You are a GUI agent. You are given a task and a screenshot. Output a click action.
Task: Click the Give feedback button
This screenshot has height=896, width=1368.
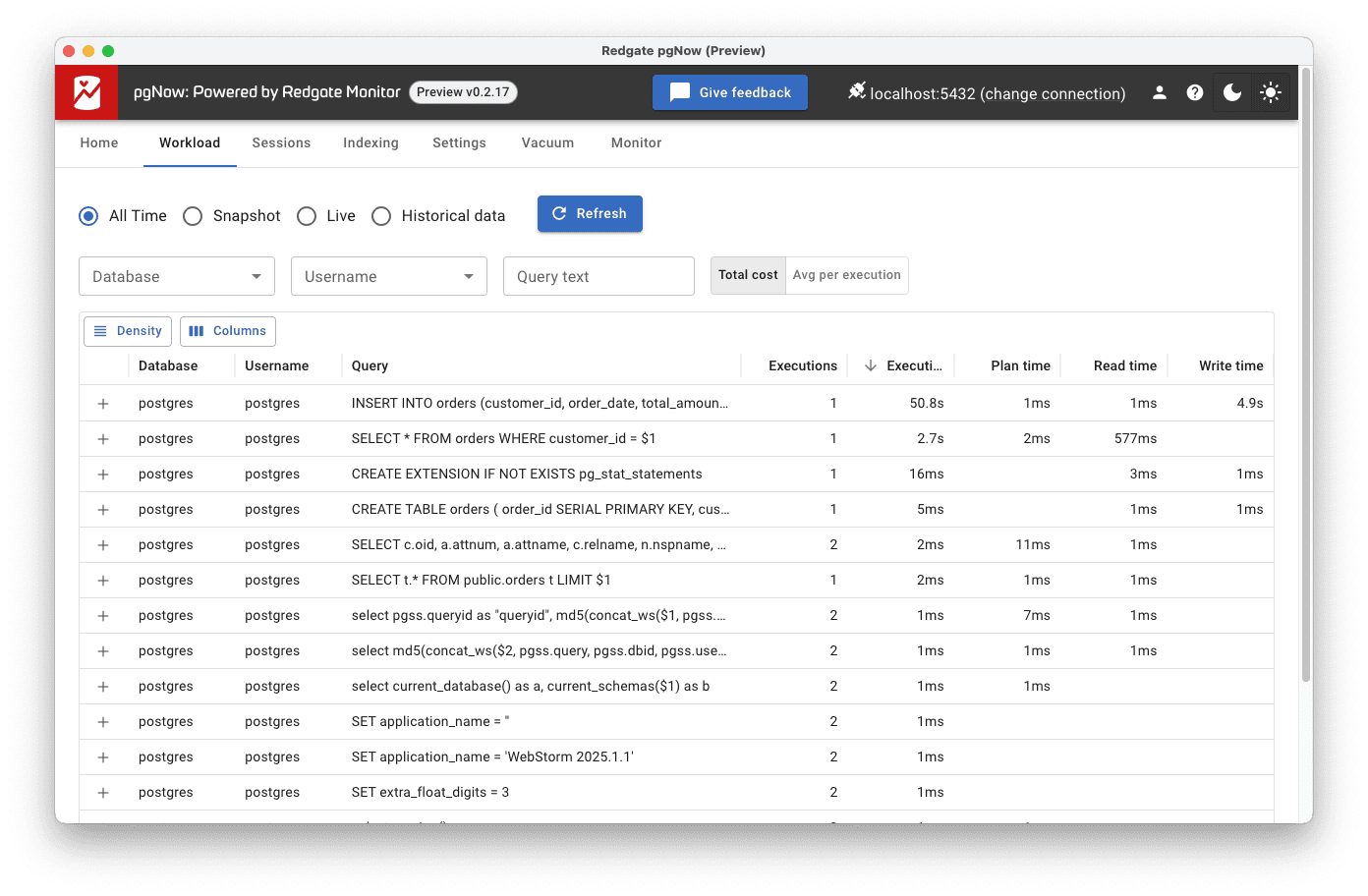coord(729,91)
